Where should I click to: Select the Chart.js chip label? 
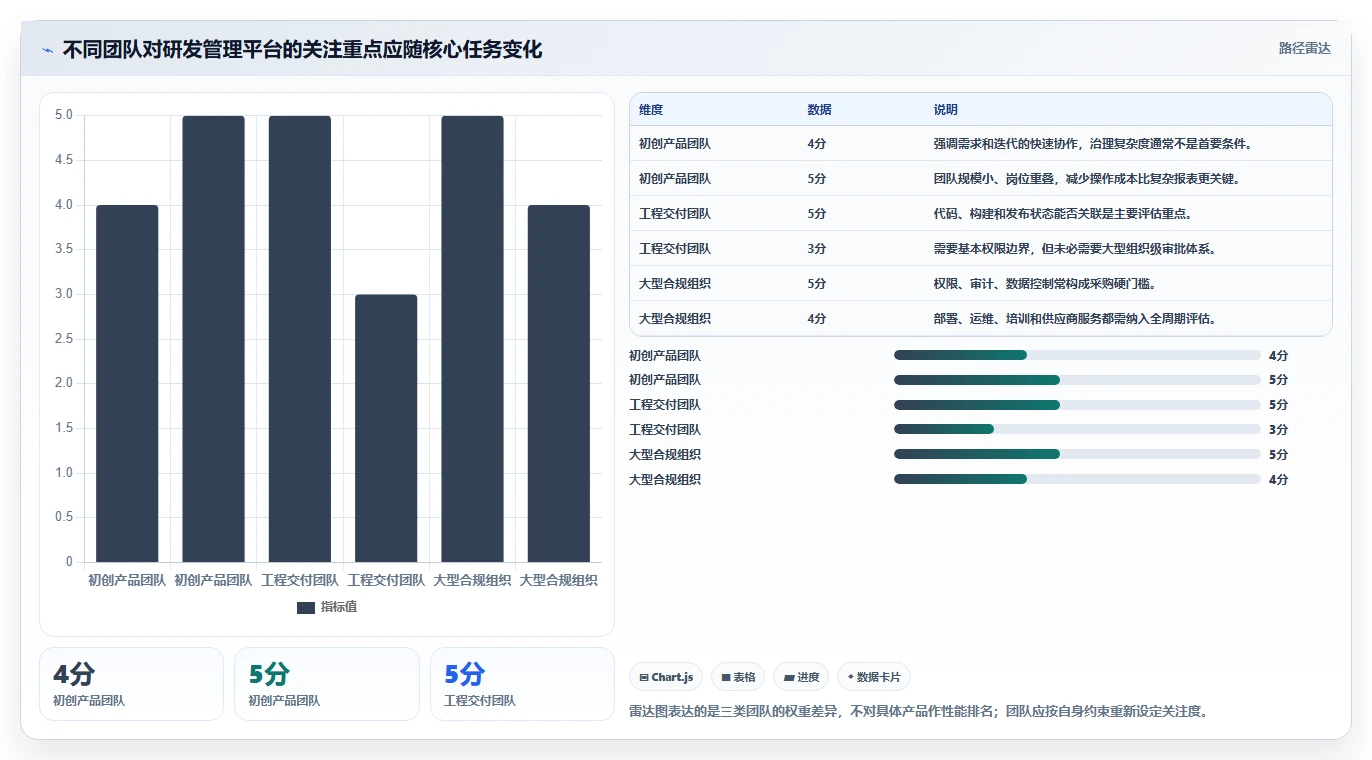coord(672,678)
